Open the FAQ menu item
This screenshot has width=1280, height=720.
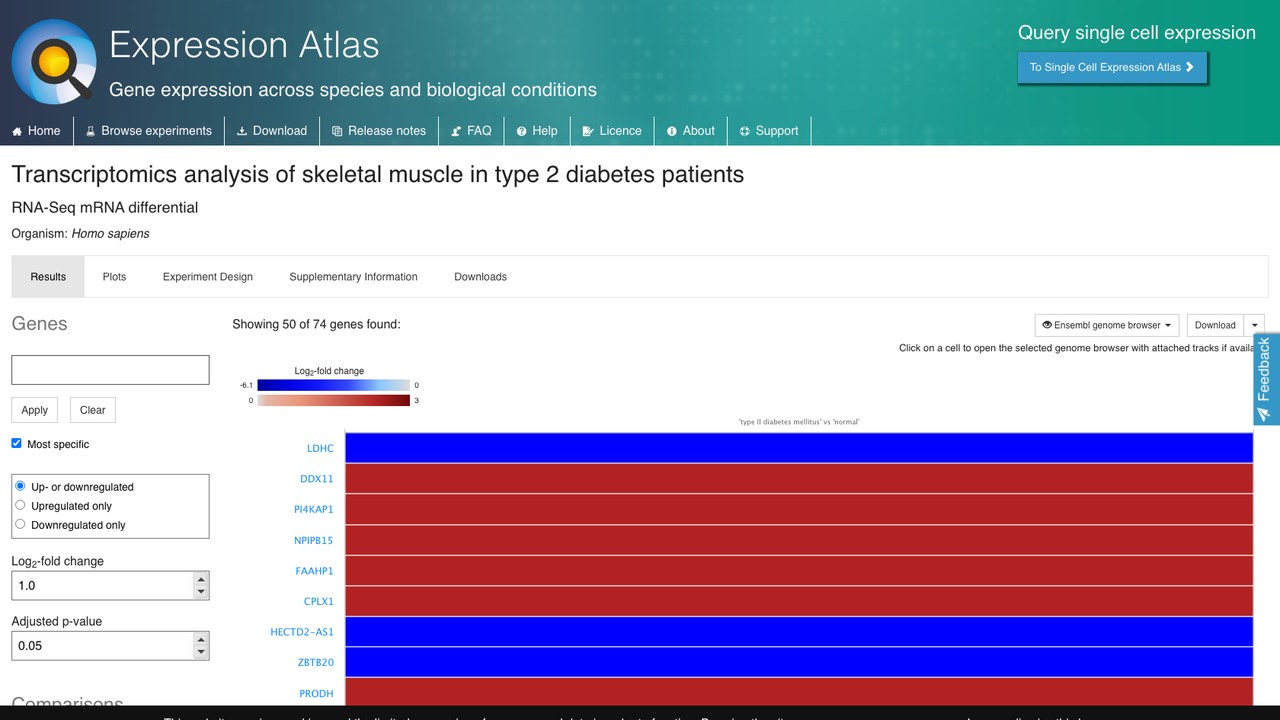[x=471, y=131]
